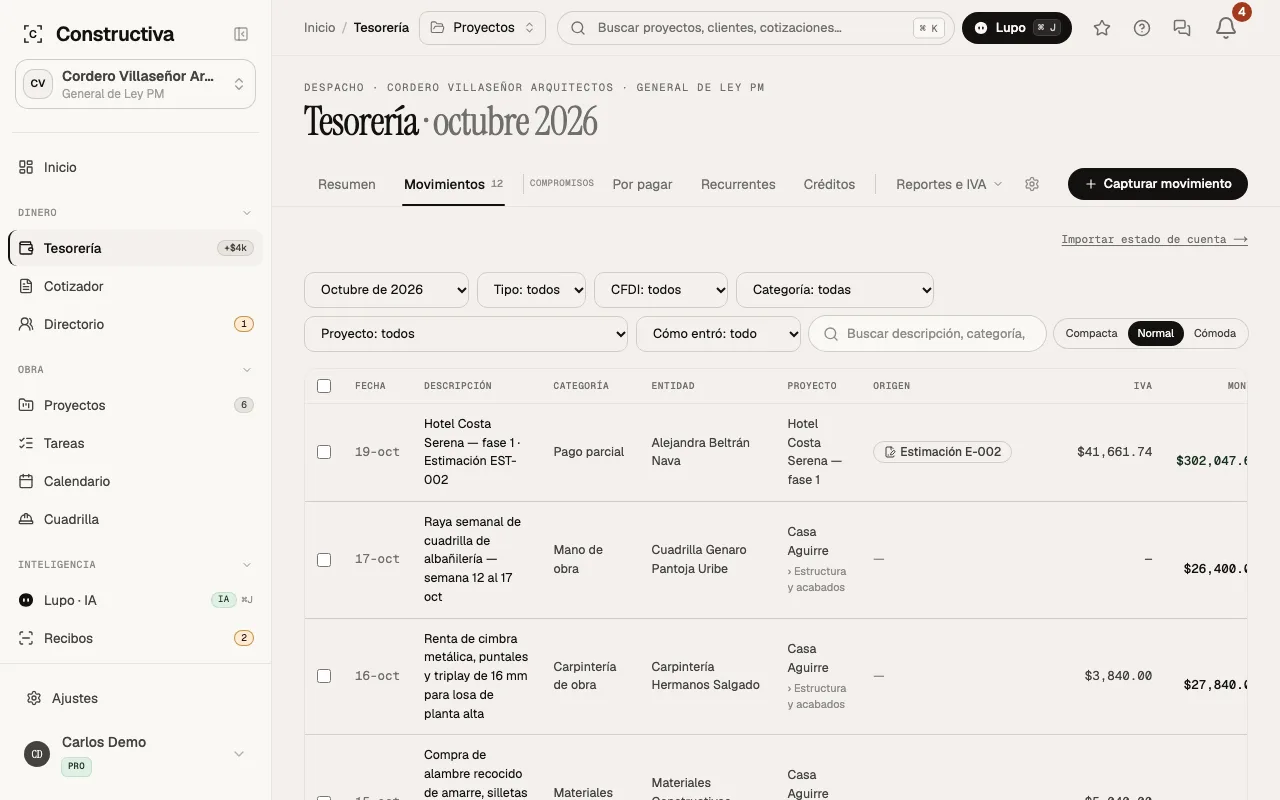1280x800 pixels.
Task: Select Cómoda density option
Action: [x=1215, y=334]
